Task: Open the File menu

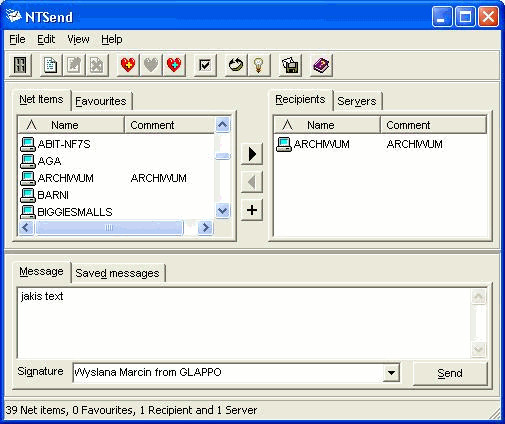Action: point(17,39)
